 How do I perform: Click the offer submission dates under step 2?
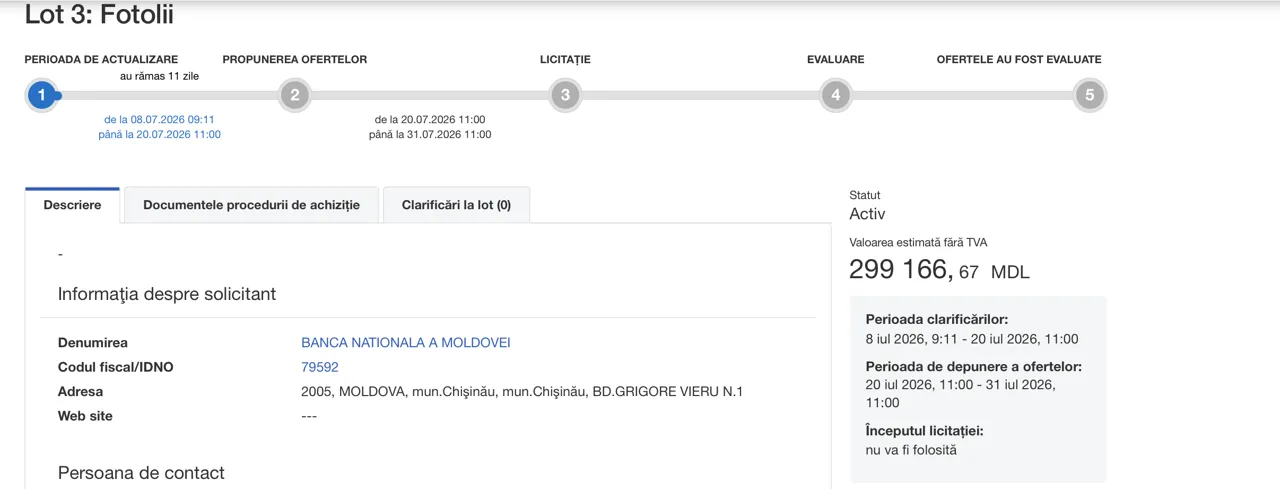430,127
